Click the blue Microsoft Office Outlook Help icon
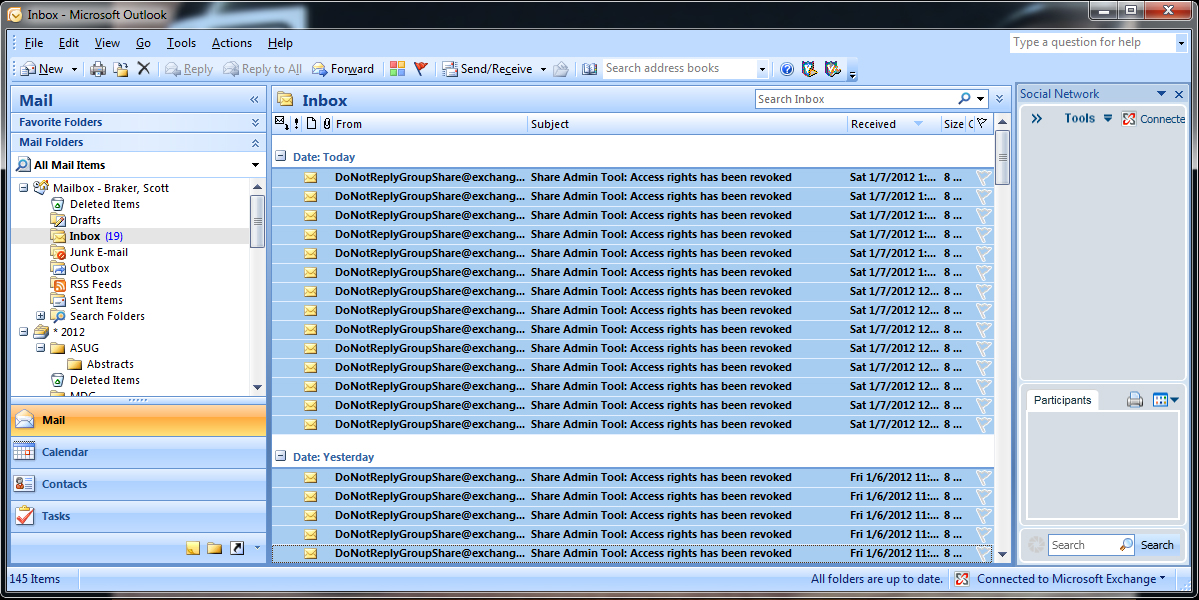 point(787,69)
